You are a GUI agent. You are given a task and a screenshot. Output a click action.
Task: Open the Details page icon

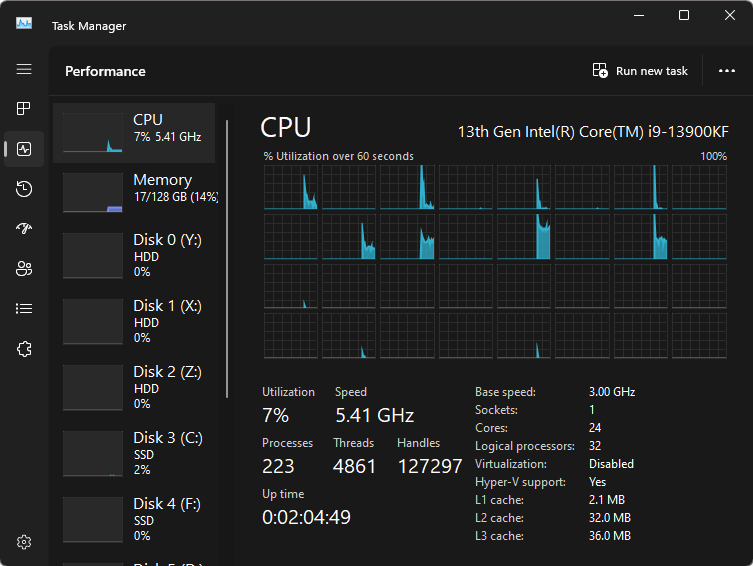pyautogui.click(x=24, y=308)
